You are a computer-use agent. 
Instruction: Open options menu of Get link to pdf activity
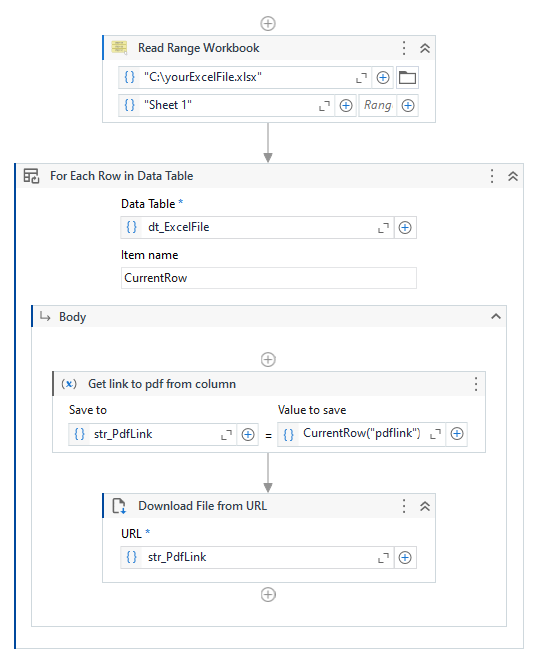pyautogui.click(x=476, y=384)
